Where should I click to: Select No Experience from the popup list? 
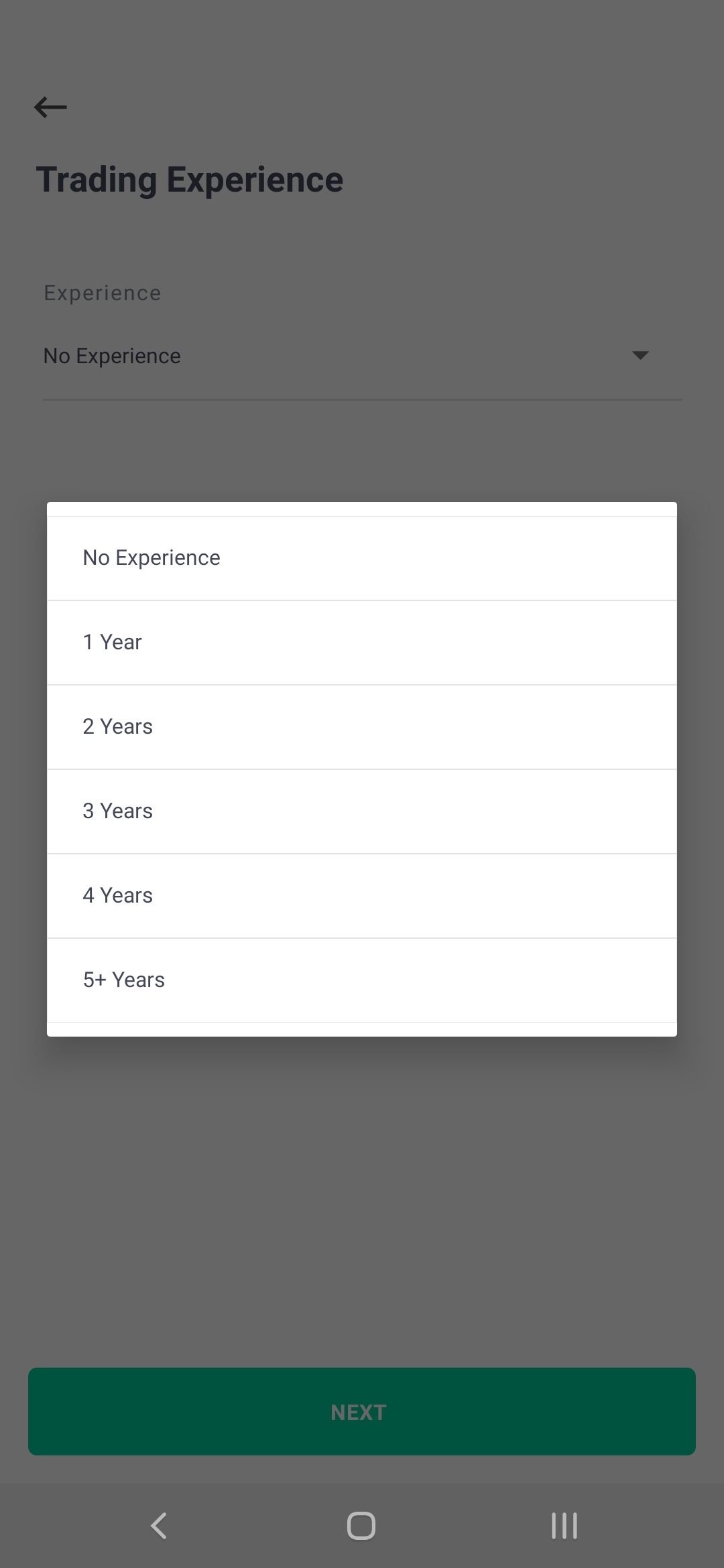(362, 558)
